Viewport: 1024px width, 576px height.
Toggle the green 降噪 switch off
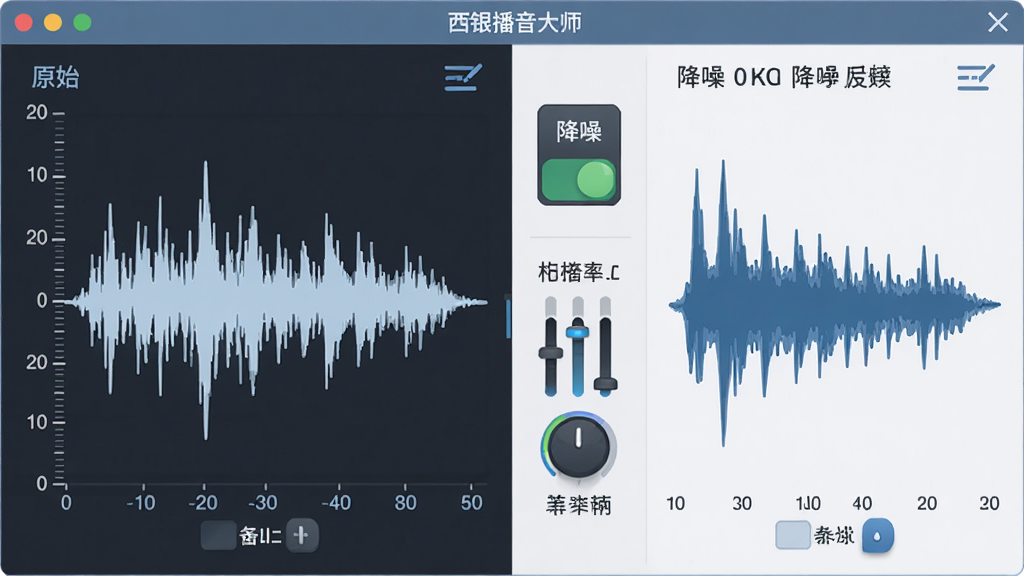[x=579, y=180]
